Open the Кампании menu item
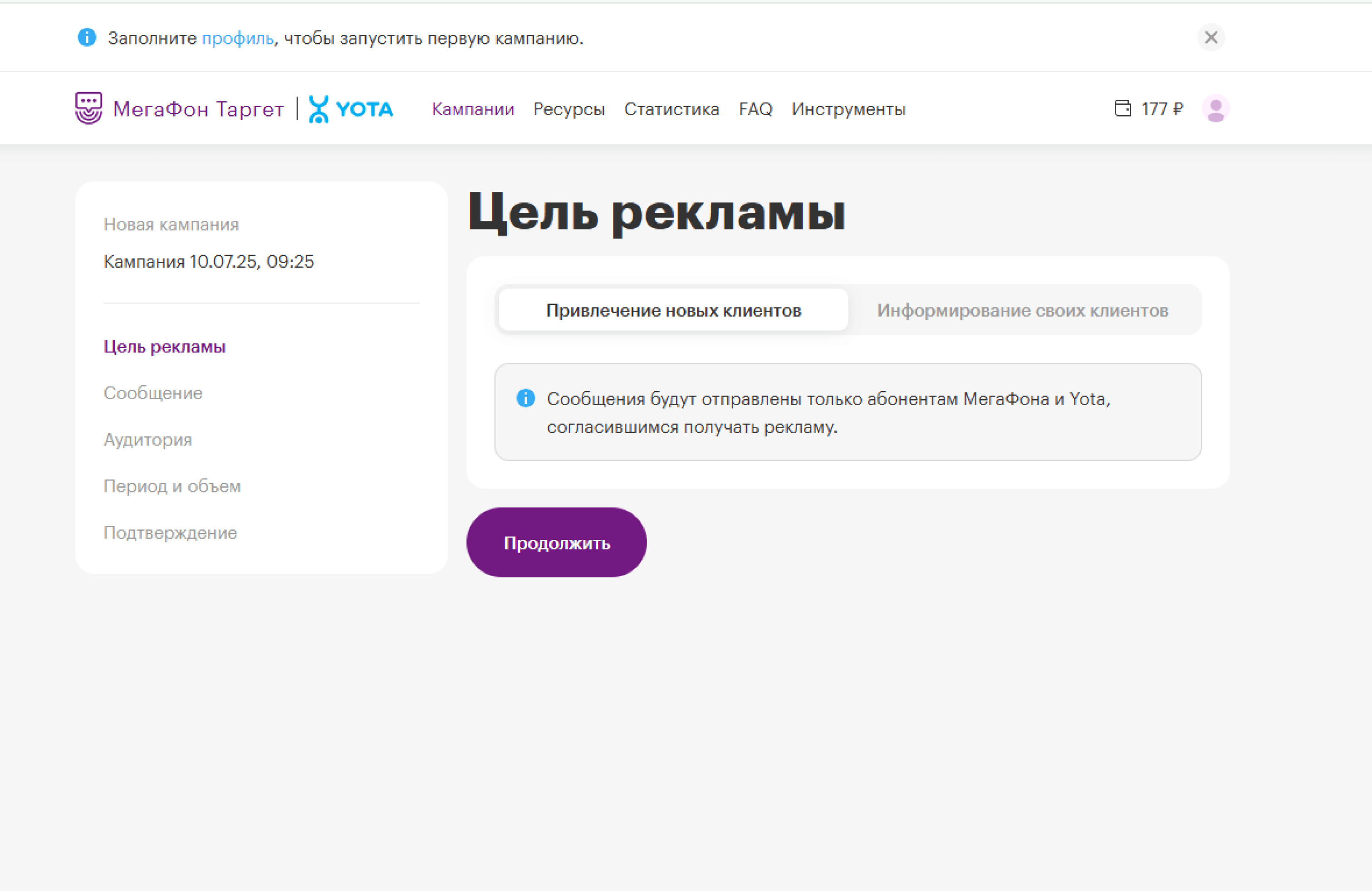1372x891 pixels. pos(473,109)
